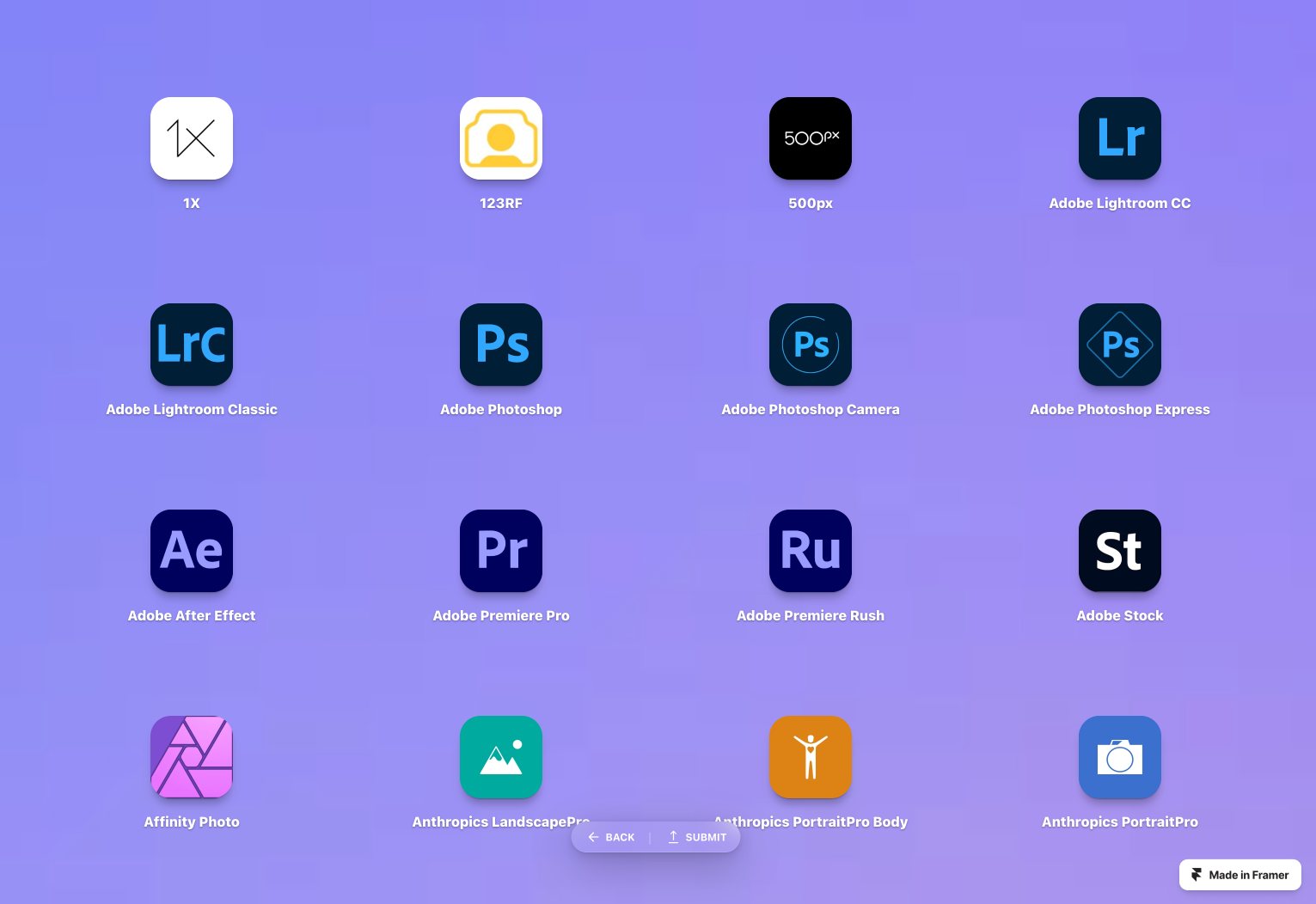
Task: Click the "Adobe Photoshop" label
Action: (x=501, y=410)
